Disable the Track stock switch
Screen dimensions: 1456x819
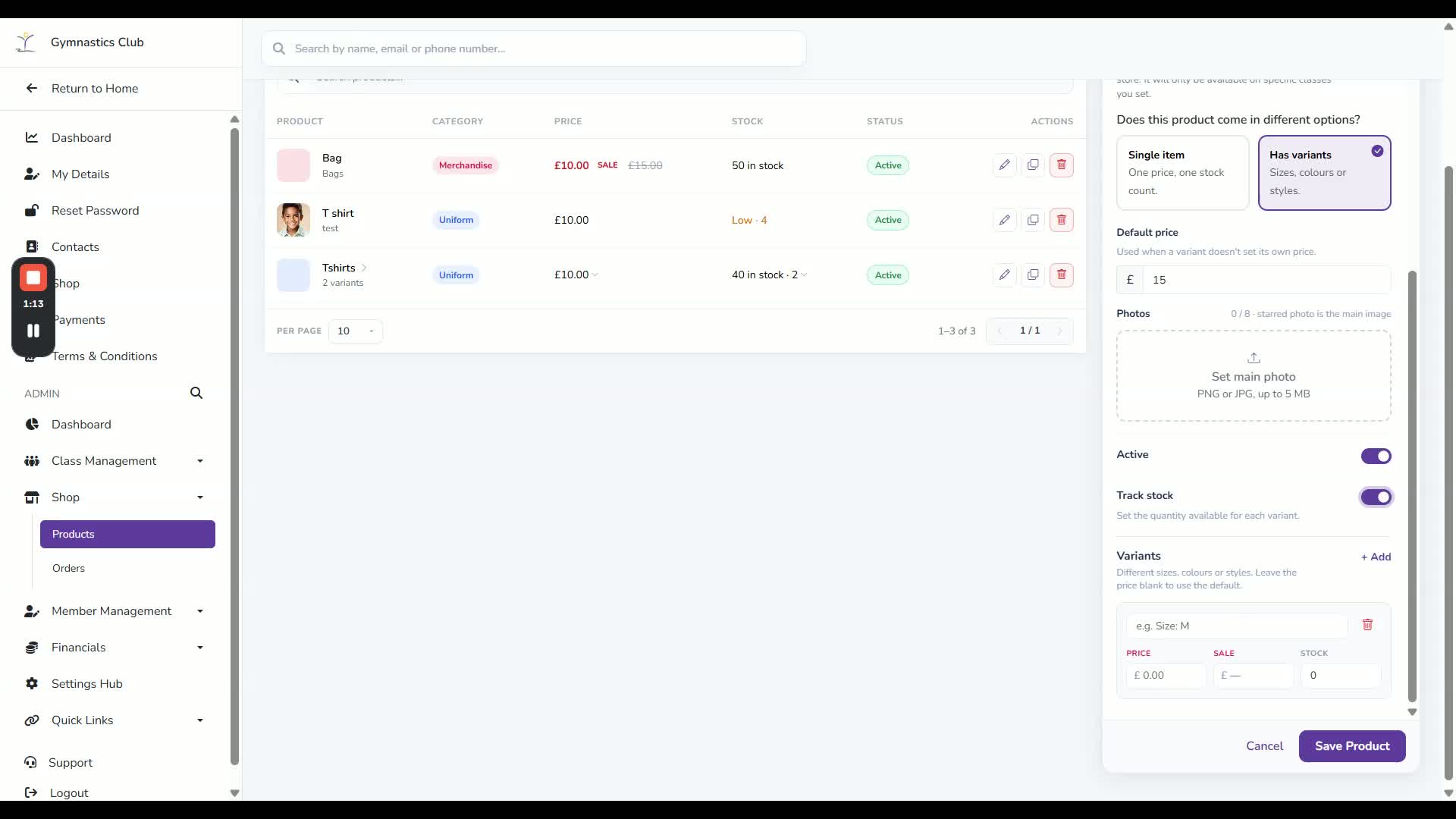pyautogui.click(x=1376, y=497)
